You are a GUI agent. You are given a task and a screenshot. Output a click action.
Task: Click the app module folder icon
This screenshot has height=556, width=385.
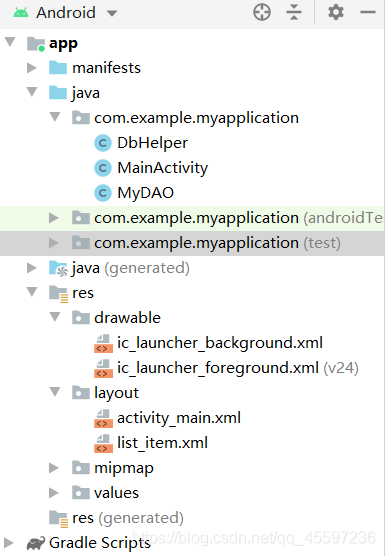click(36, 44)
